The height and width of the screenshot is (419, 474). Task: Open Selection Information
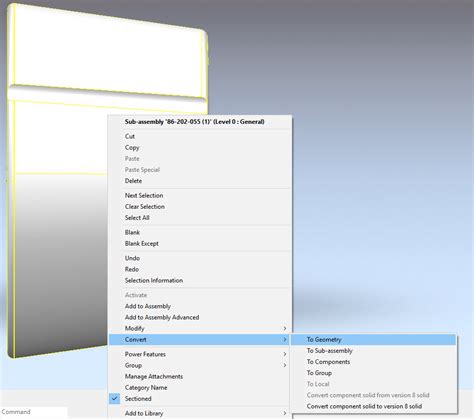click(x=200, y=280)
